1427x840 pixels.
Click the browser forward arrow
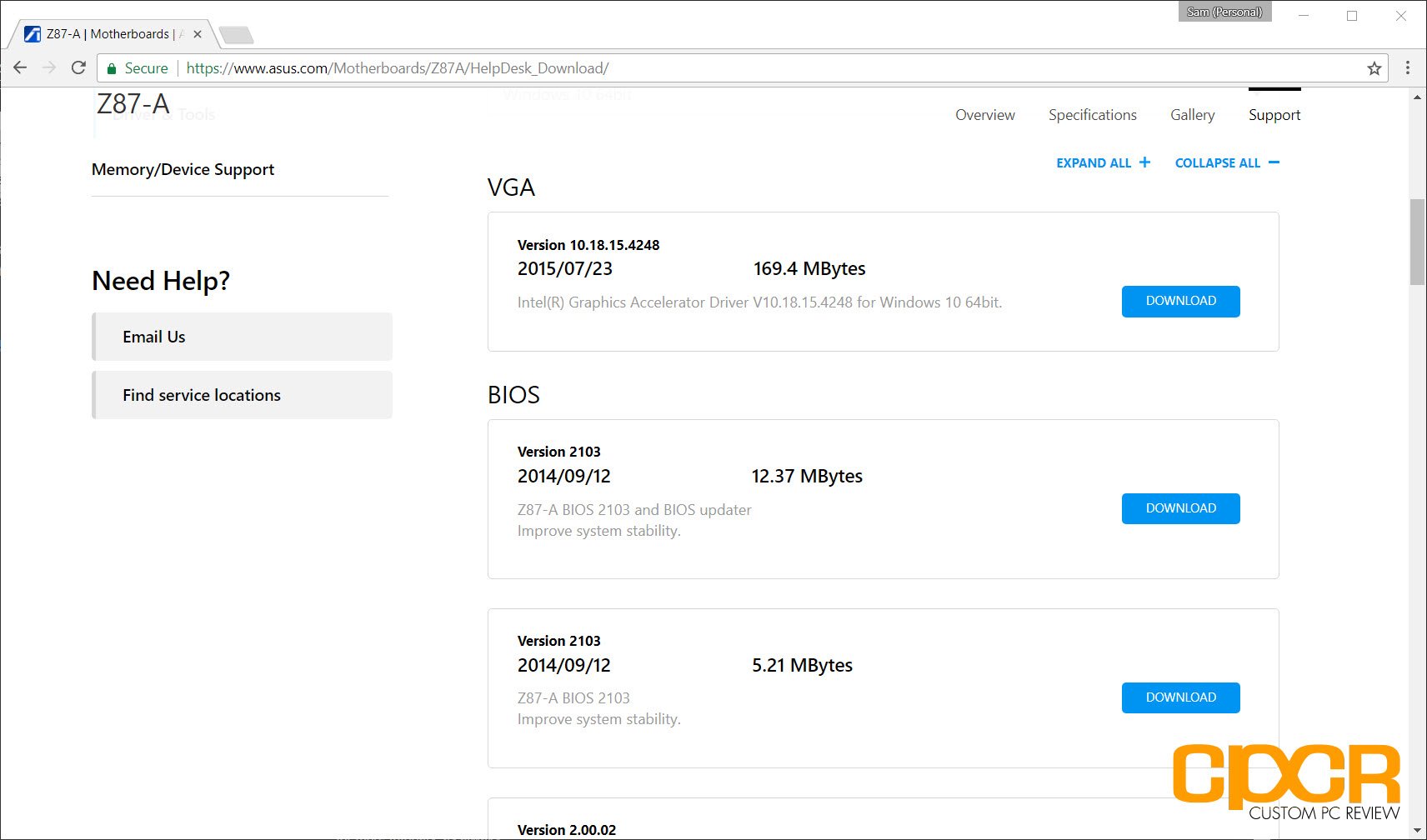[x=49, y=67]
